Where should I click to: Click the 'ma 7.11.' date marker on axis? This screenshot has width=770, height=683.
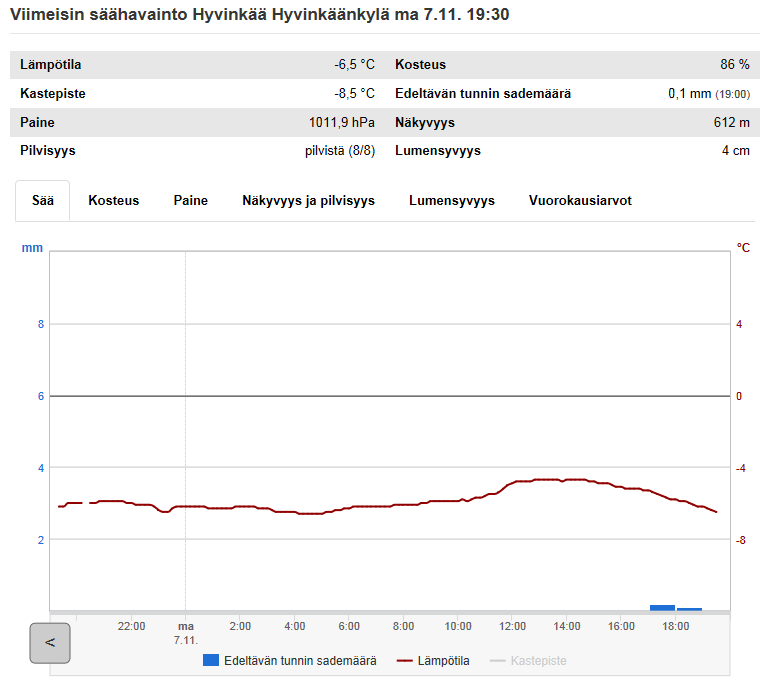(x=185, y=632)
